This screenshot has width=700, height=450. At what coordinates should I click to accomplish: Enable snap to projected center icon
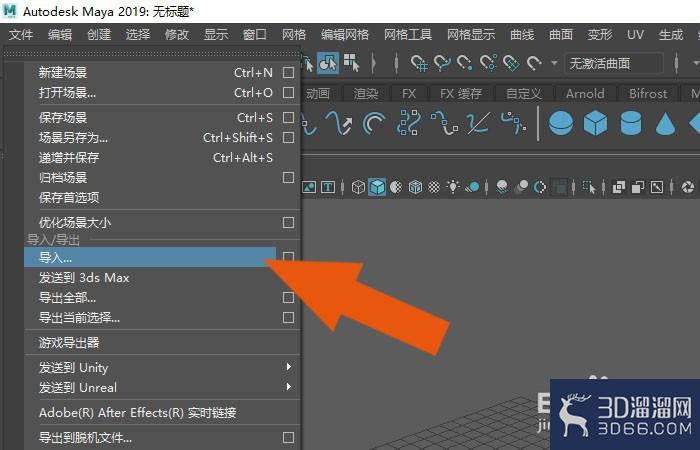pyautogui.click(x=488, y=63)
